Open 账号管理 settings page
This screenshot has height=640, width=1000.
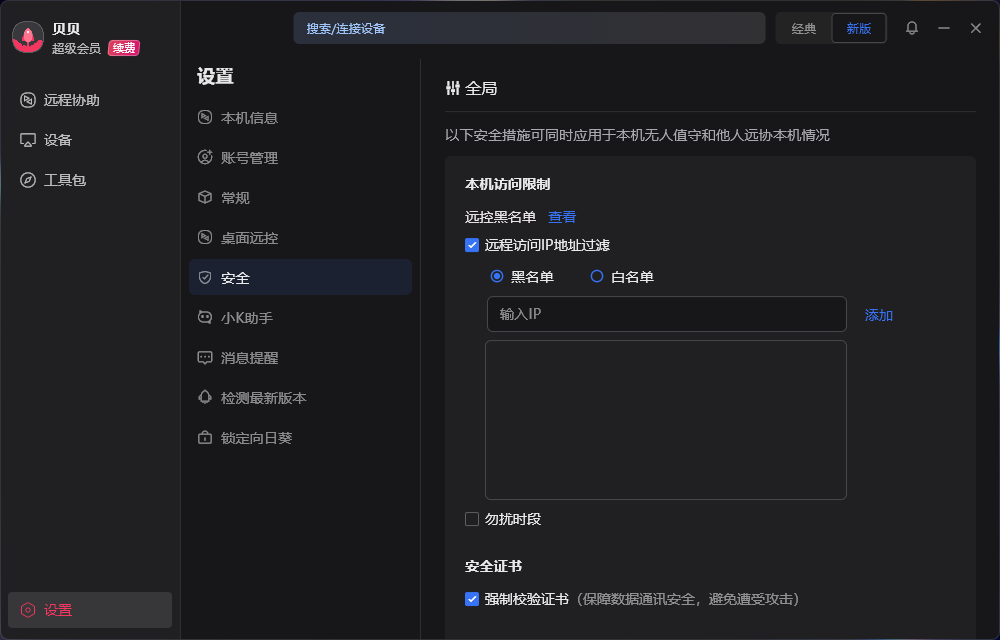pos(249,158)
